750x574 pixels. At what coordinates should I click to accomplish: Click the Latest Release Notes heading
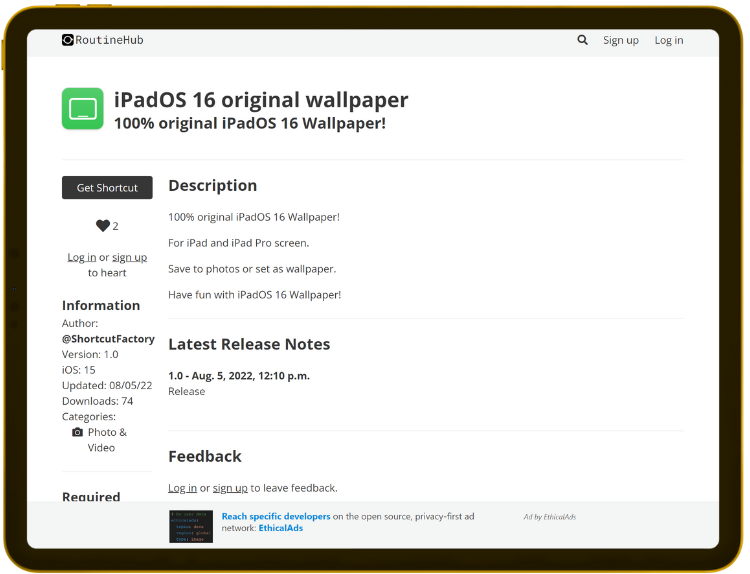coord(249,344)
